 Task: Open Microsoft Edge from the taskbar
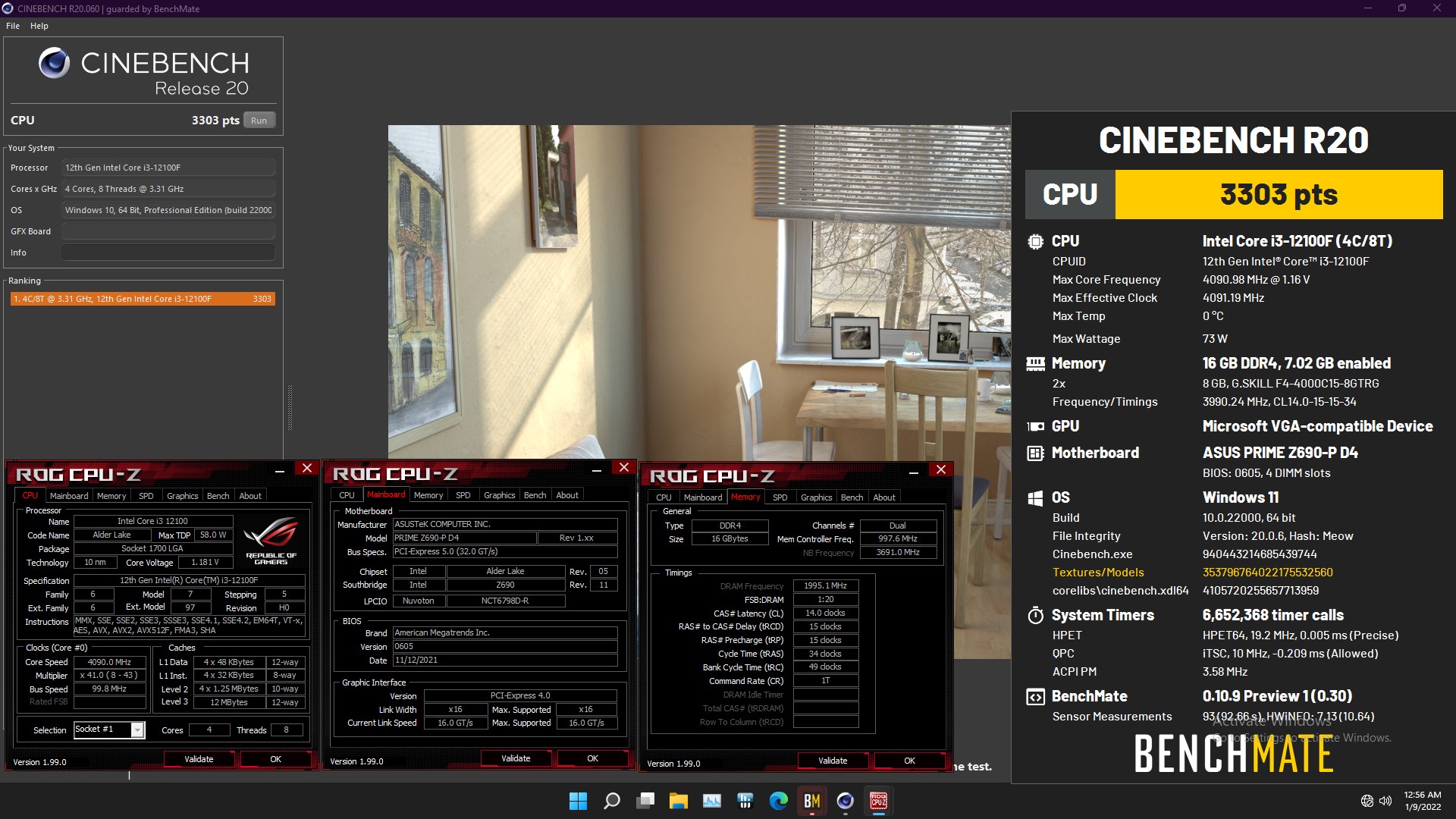tap(778, 801)
